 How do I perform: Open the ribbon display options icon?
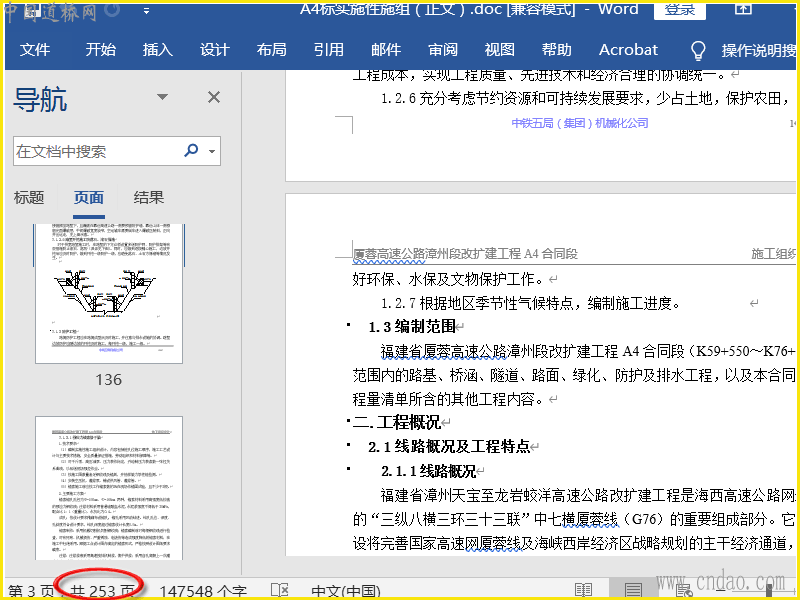pyautogui.click(x=743, y=8)
